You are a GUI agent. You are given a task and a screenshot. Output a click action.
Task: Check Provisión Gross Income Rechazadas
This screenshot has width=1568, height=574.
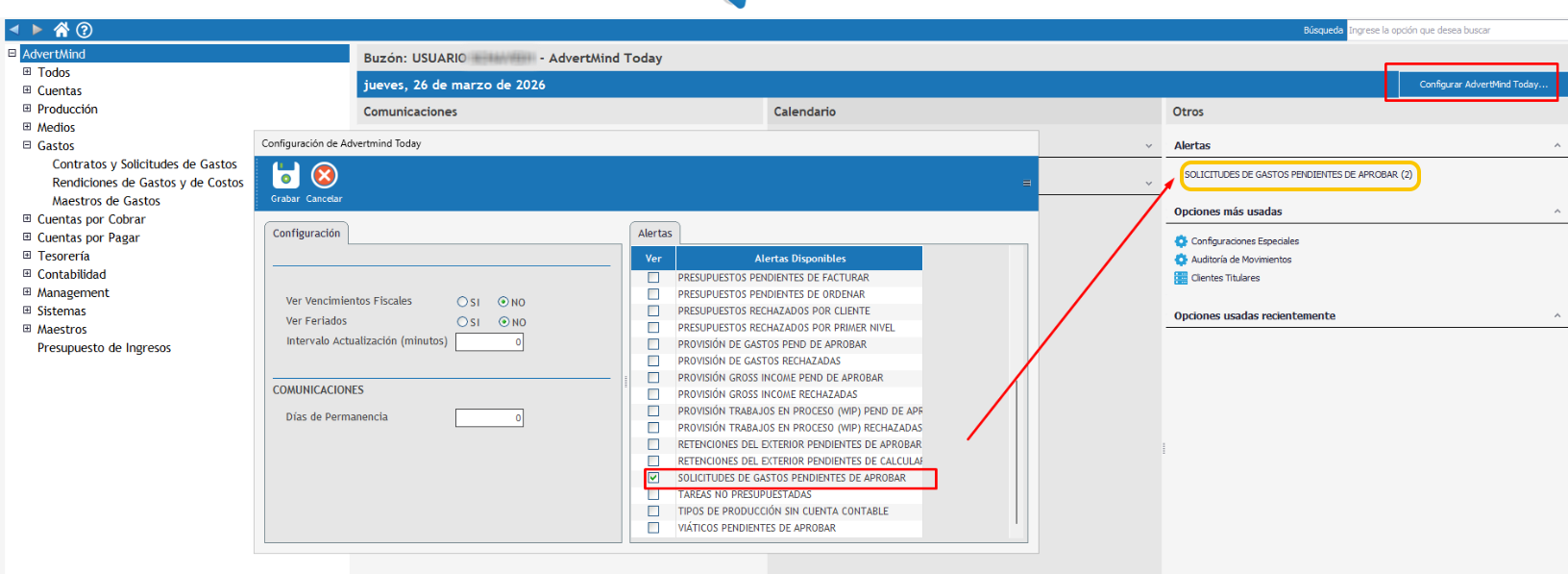click(653, 394)
